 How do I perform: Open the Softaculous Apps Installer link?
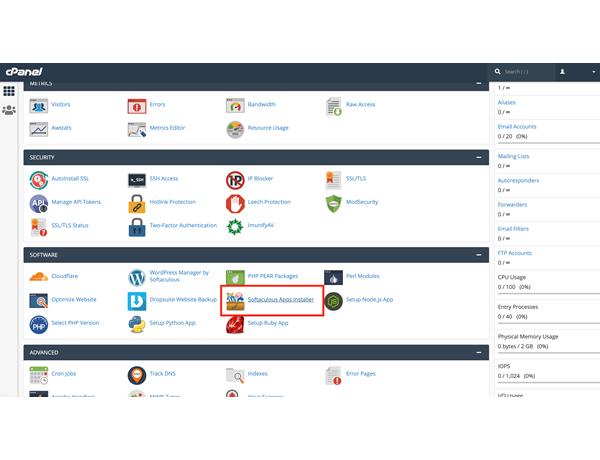point(280,299)
